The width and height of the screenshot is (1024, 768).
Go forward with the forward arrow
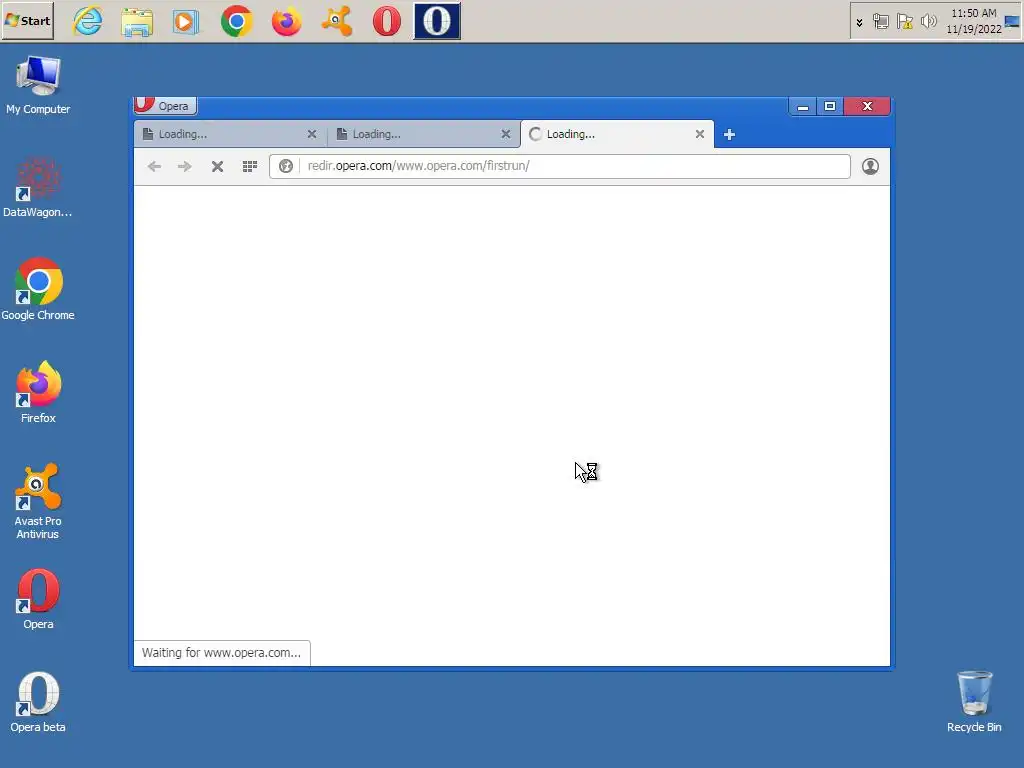[185, 167]
